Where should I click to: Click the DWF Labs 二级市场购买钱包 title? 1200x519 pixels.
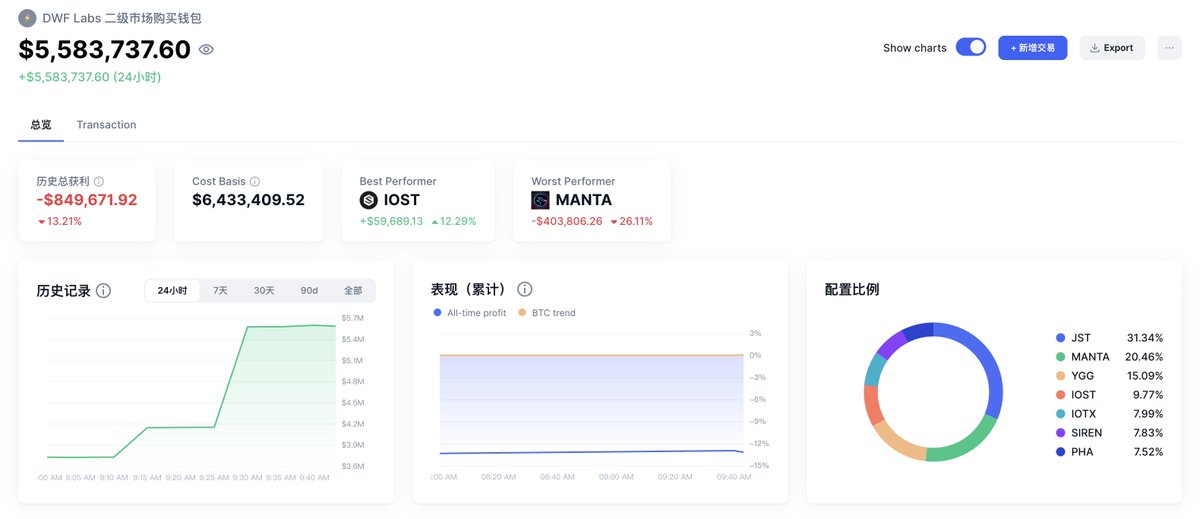point(122,18)
